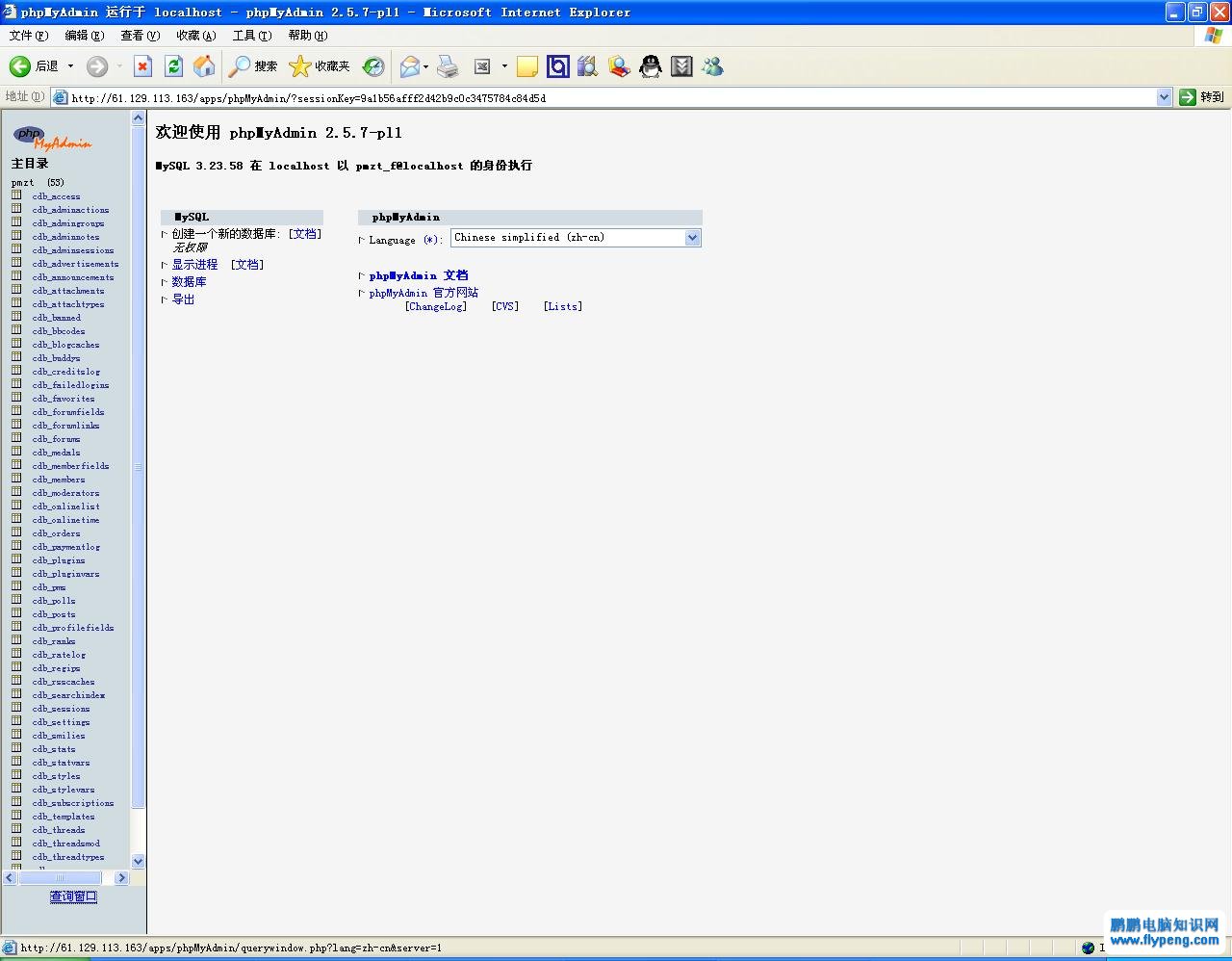Click the [CVS] link
The height and width of the screenshot is (961, 1232).
[x=505, y=307]
